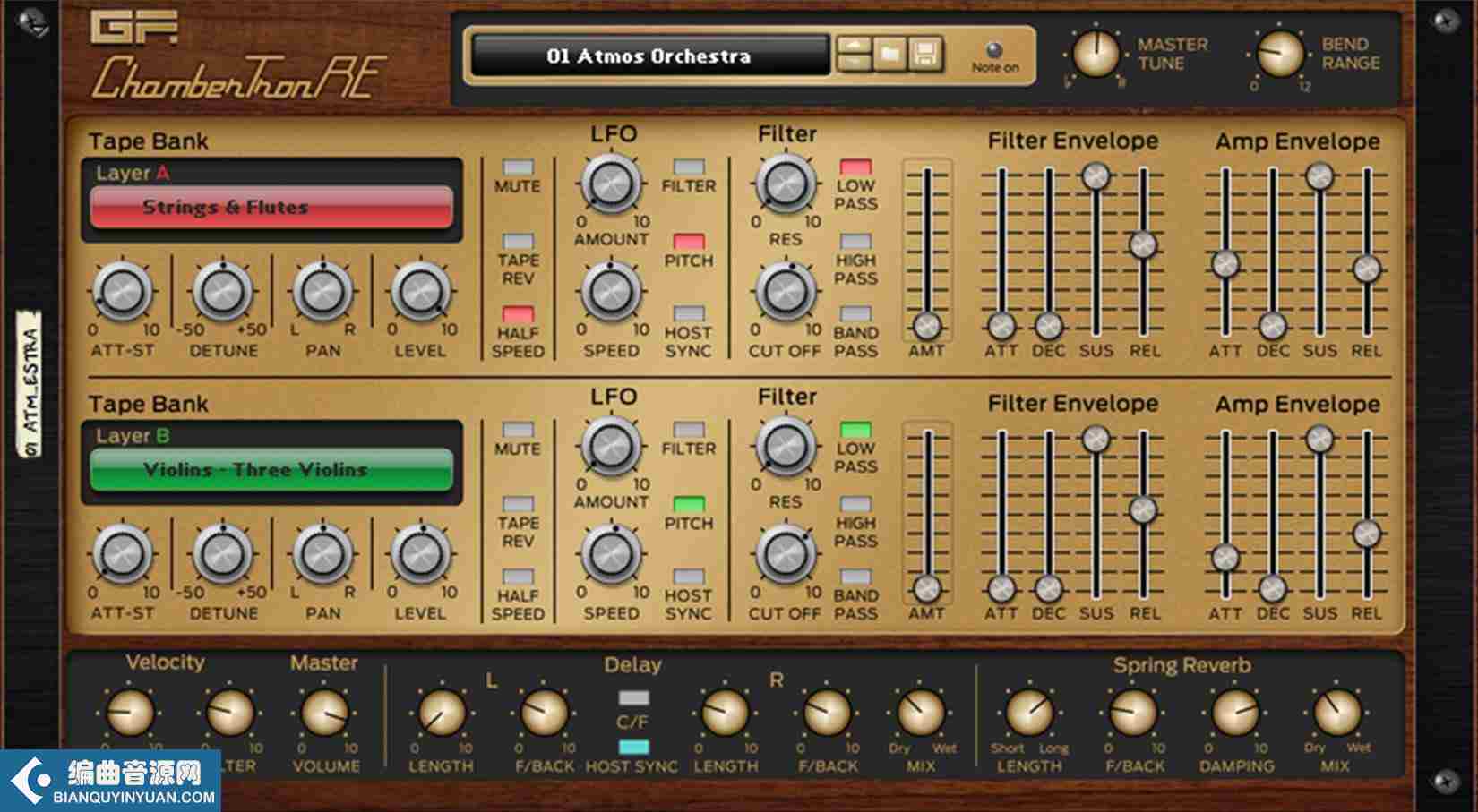1478x812 pixels.
Task: Click Layer B LFO Speed knob
Action: point(612,554)
